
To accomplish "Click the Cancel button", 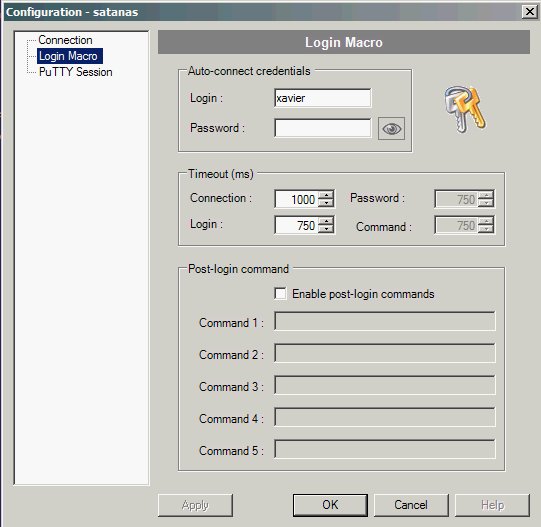I will pyautogui.click(x=411, y=505).
